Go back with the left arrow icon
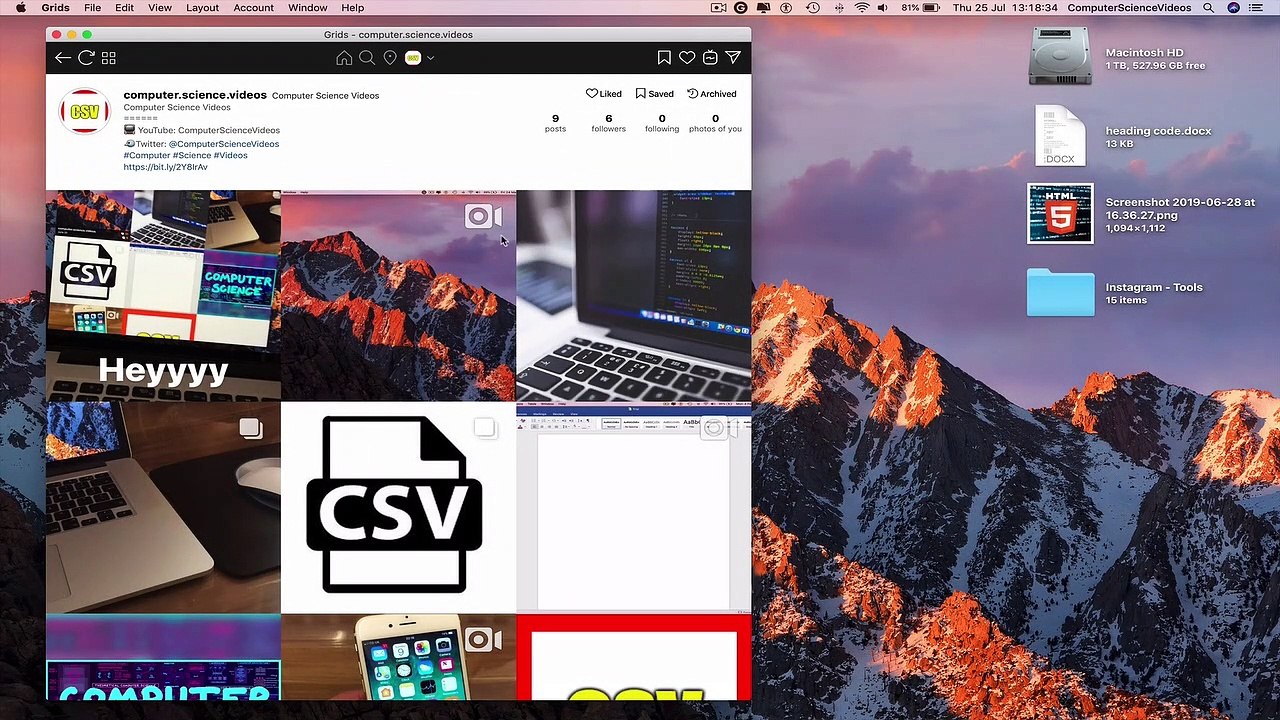 tap(63, 58)
